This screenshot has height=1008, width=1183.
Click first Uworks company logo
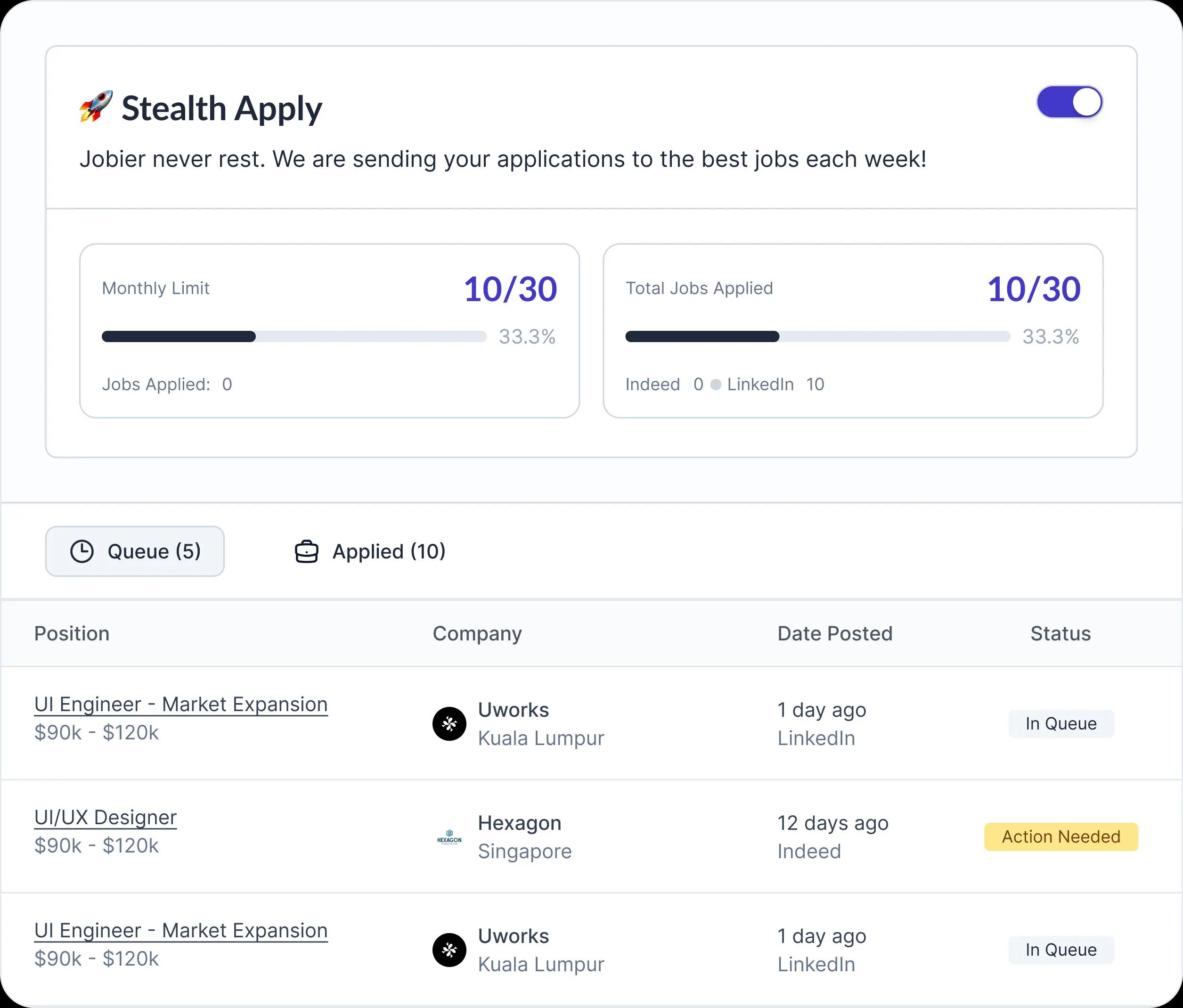tap(449, 723)
